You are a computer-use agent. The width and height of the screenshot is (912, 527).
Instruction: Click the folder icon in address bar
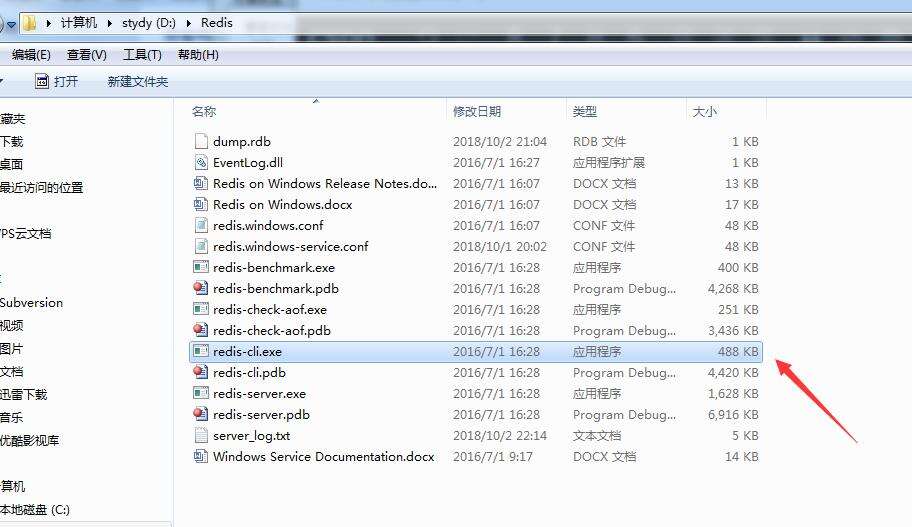30,23
